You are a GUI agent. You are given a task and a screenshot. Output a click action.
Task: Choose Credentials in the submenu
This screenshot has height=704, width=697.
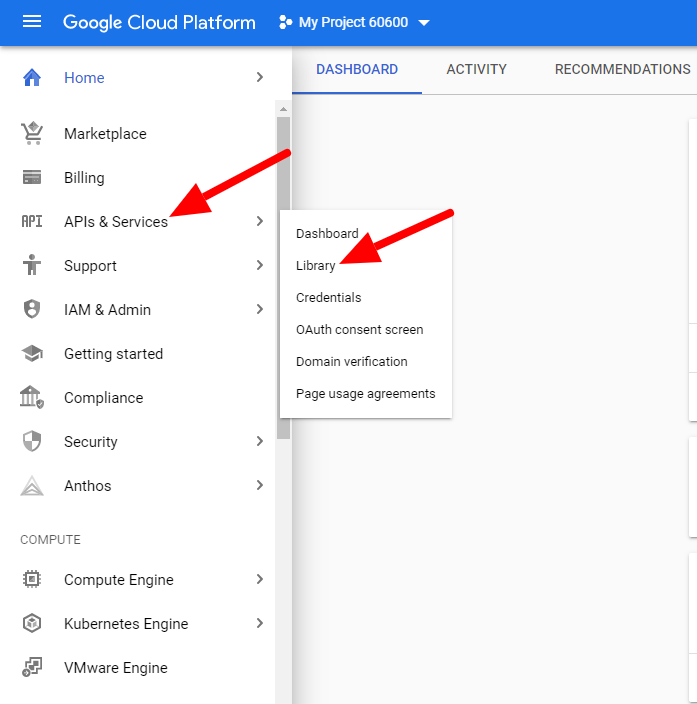click(x=328, y=298)
